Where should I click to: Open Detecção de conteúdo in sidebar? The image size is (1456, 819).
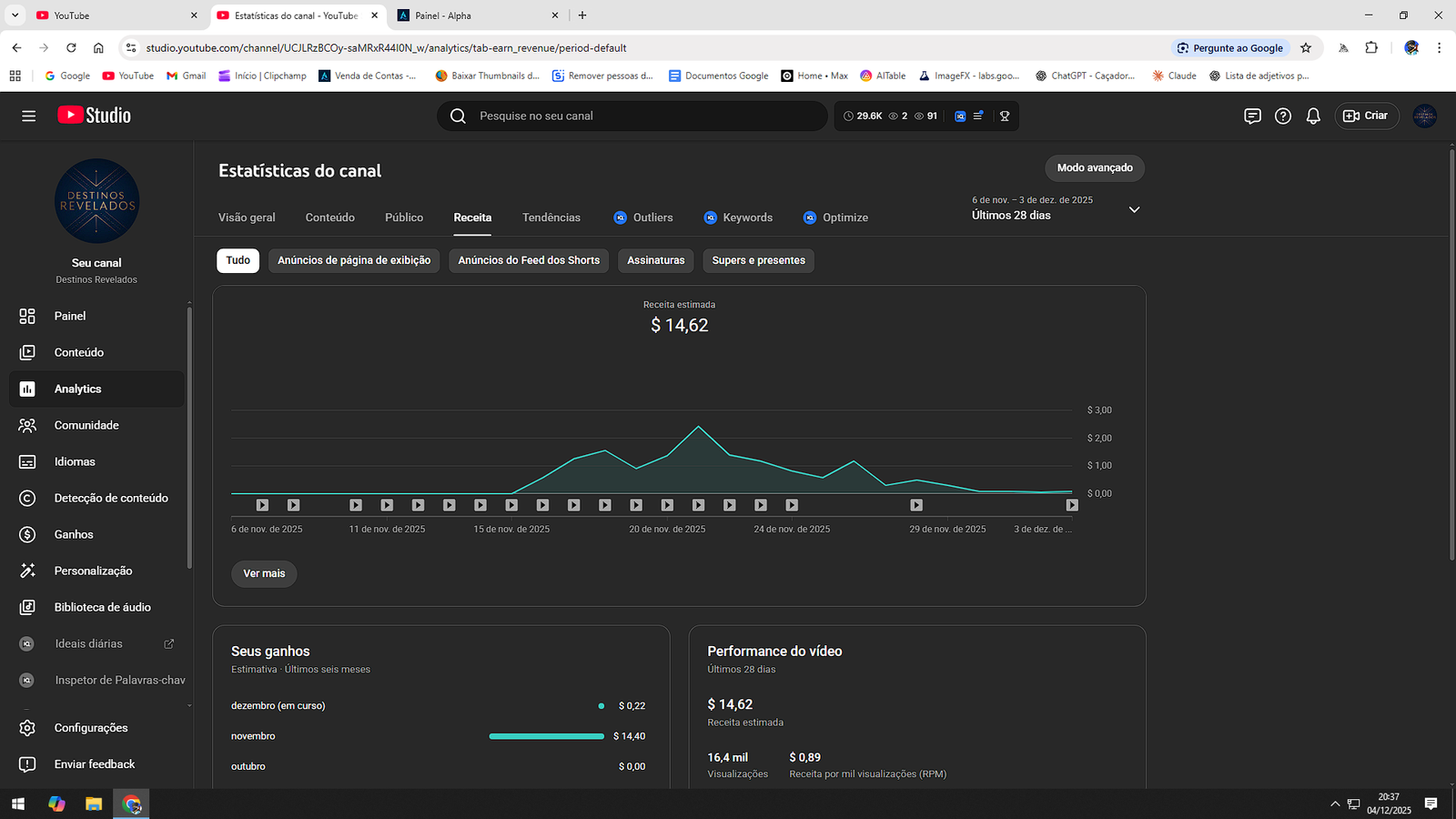point(111,498)
